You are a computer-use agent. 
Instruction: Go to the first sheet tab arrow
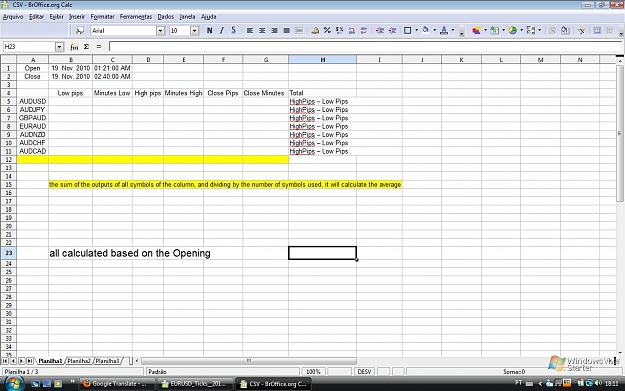pos(5,361)
